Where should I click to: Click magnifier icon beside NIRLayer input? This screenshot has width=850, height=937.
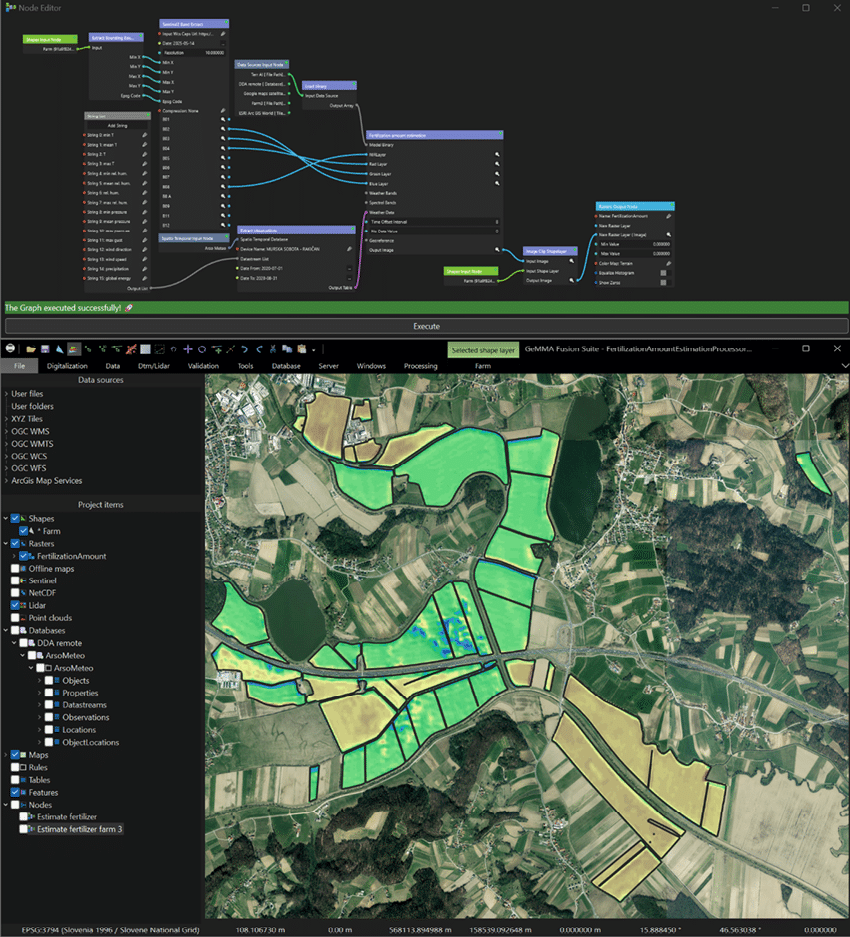[496, 155]
